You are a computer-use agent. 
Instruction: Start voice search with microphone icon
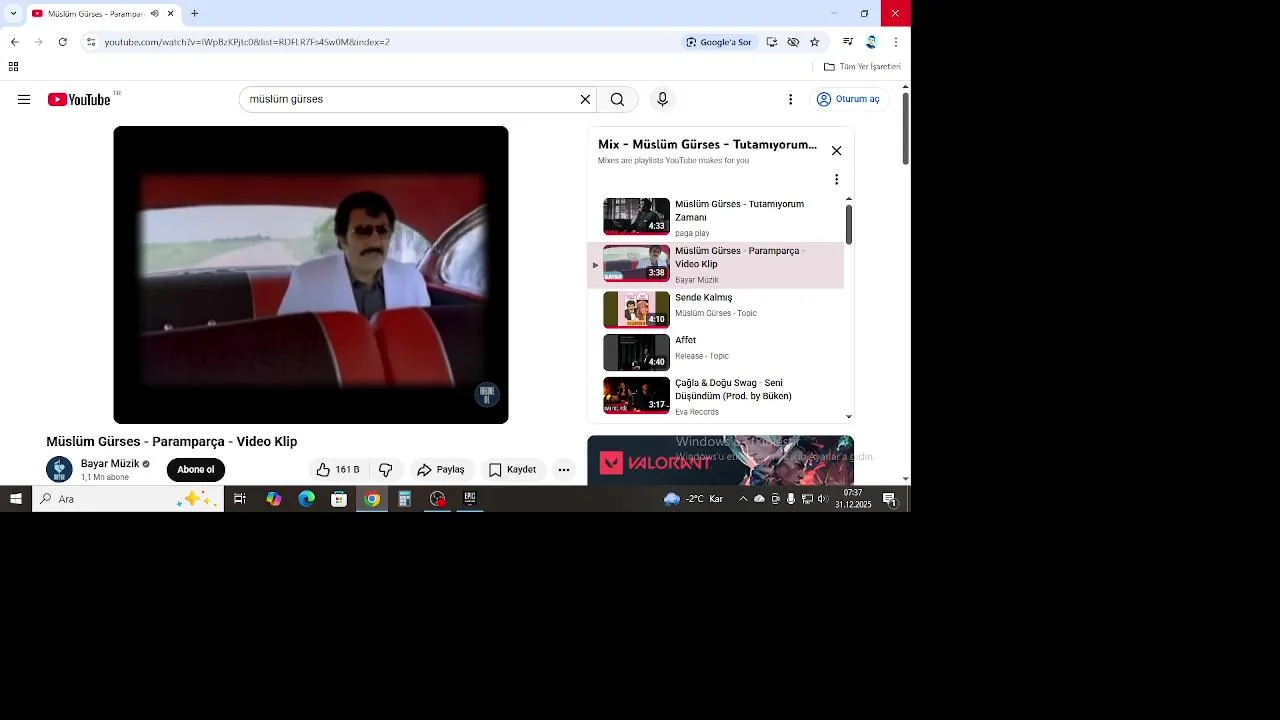[x=662, y=99]
